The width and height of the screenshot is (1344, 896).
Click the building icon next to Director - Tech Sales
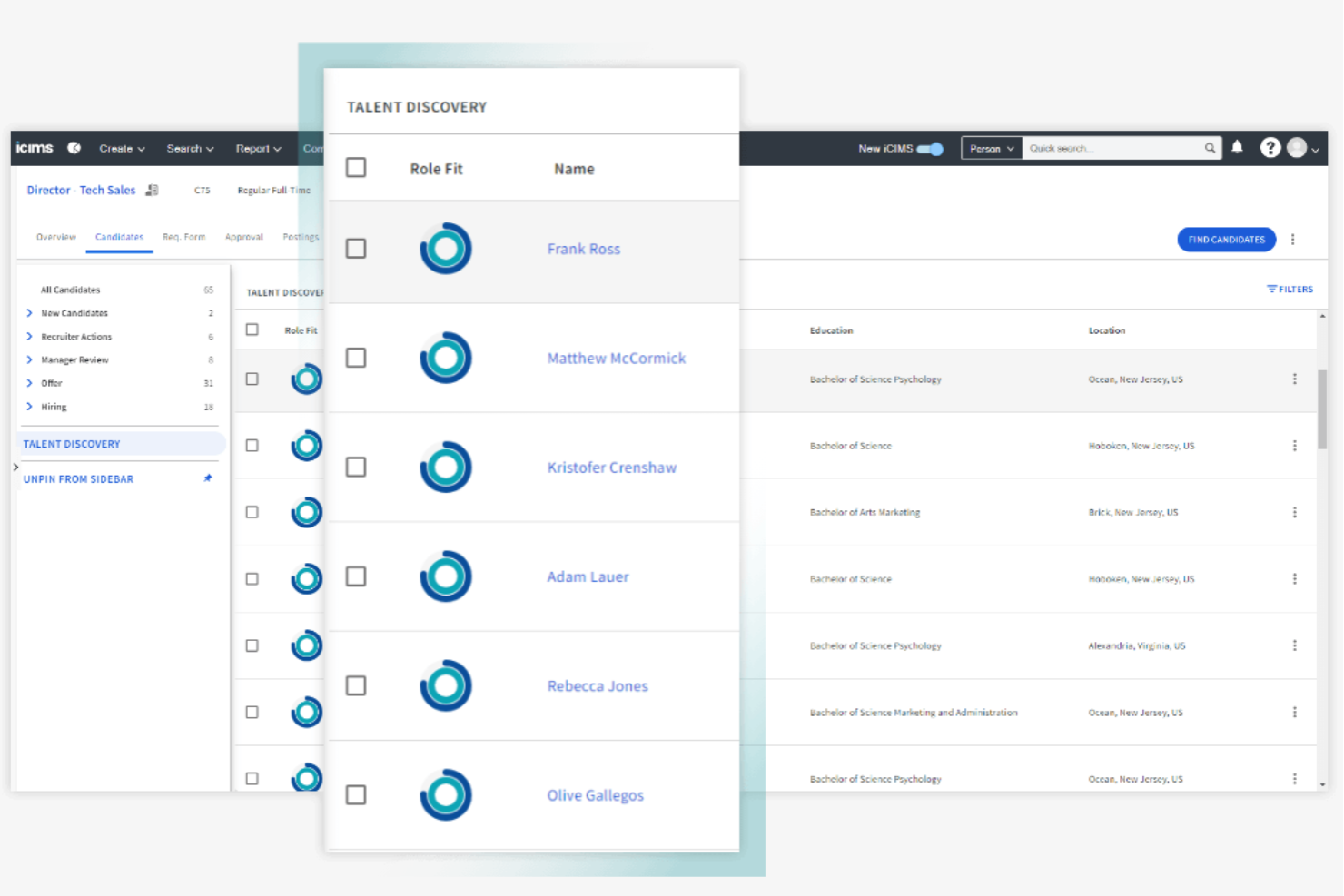point(151,190)
